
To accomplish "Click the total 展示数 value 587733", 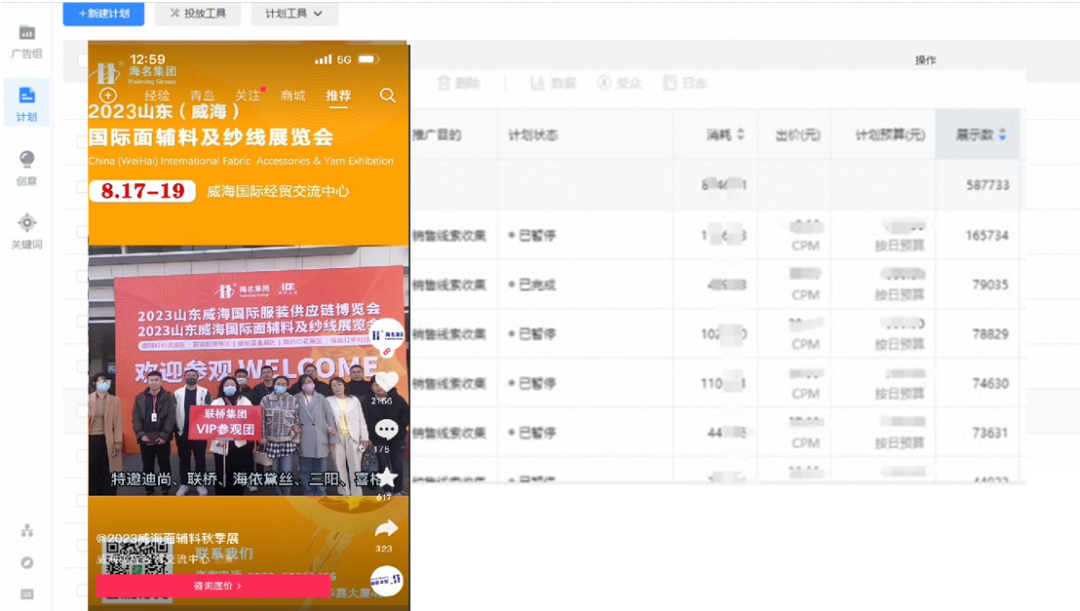I will 987,185.
